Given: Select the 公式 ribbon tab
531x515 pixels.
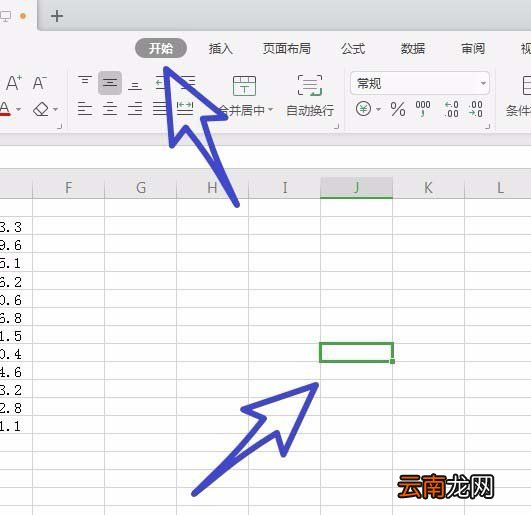Looking at the screenshot, I should (x=353, y=49).
